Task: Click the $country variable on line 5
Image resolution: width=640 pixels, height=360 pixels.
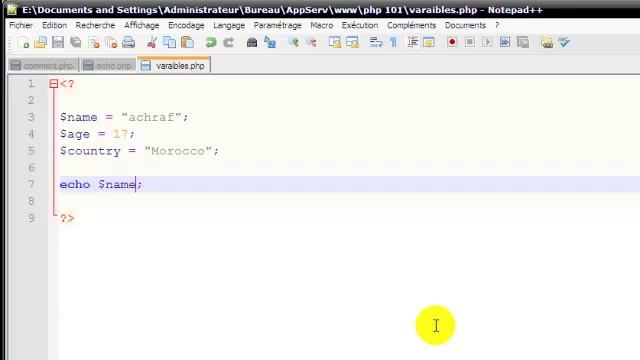Action: pos(90,151)
